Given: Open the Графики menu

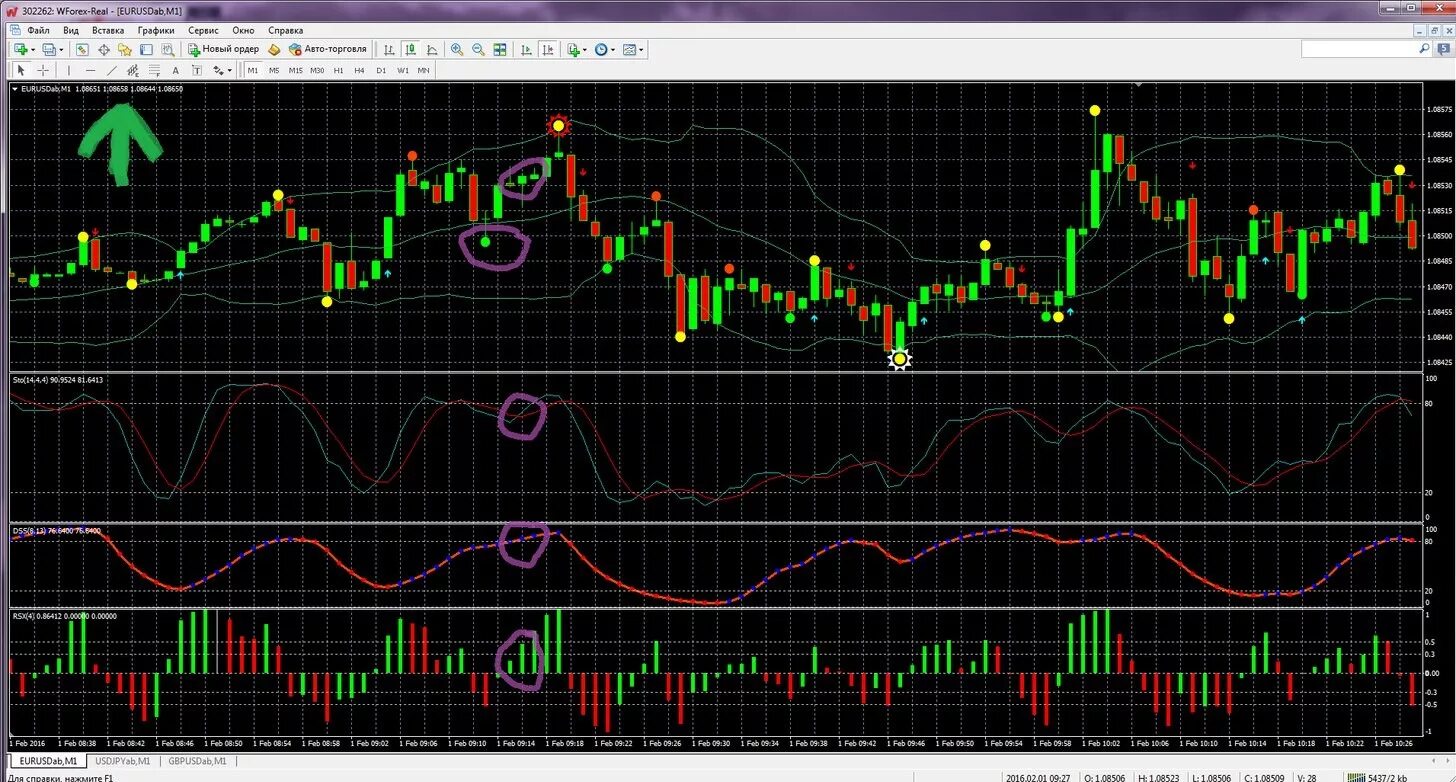Looking at the screenshot, I should coord(156,30).
